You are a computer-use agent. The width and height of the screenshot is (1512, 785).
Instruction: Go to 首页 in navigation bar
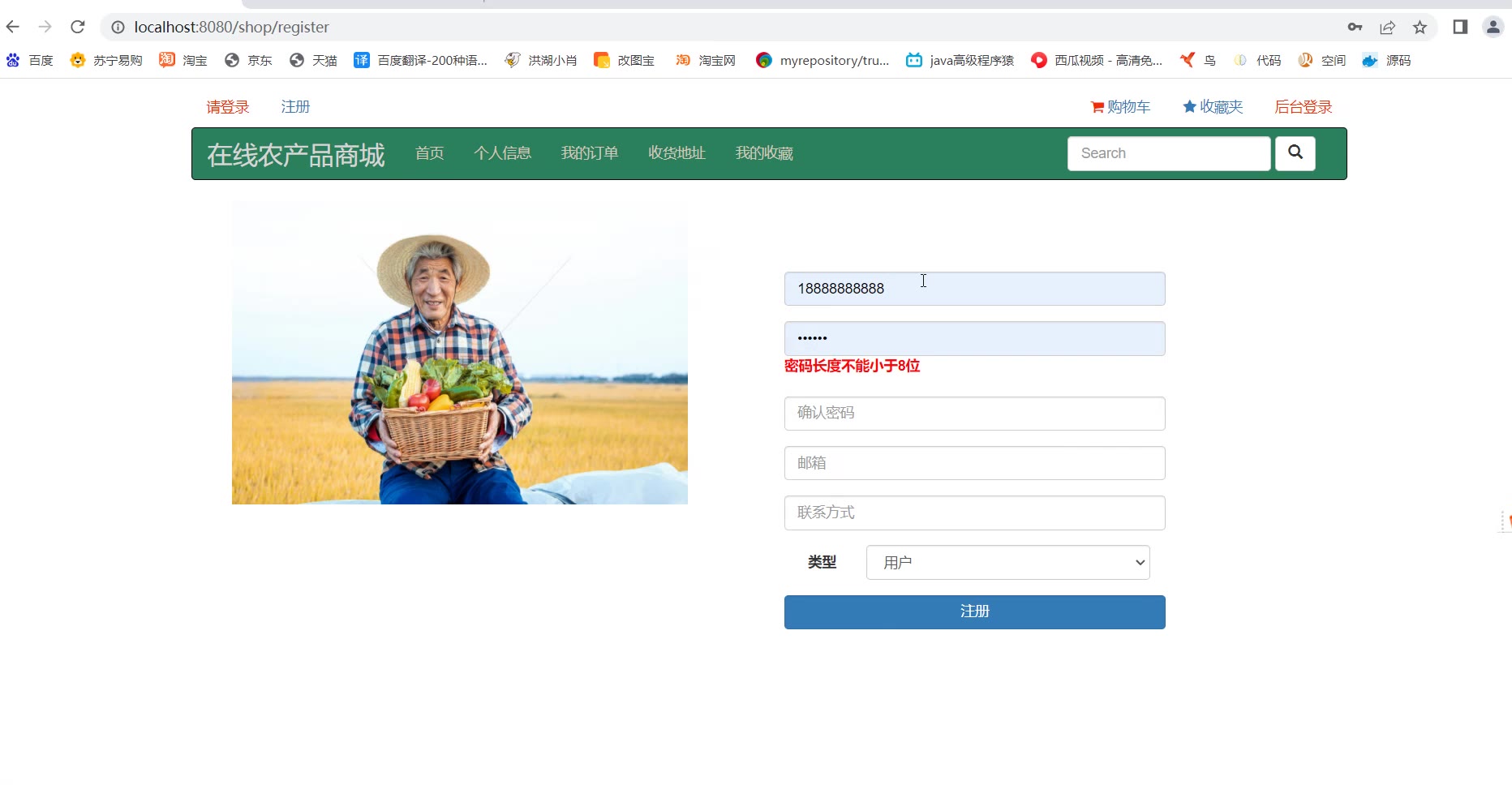tap(430, 153)
